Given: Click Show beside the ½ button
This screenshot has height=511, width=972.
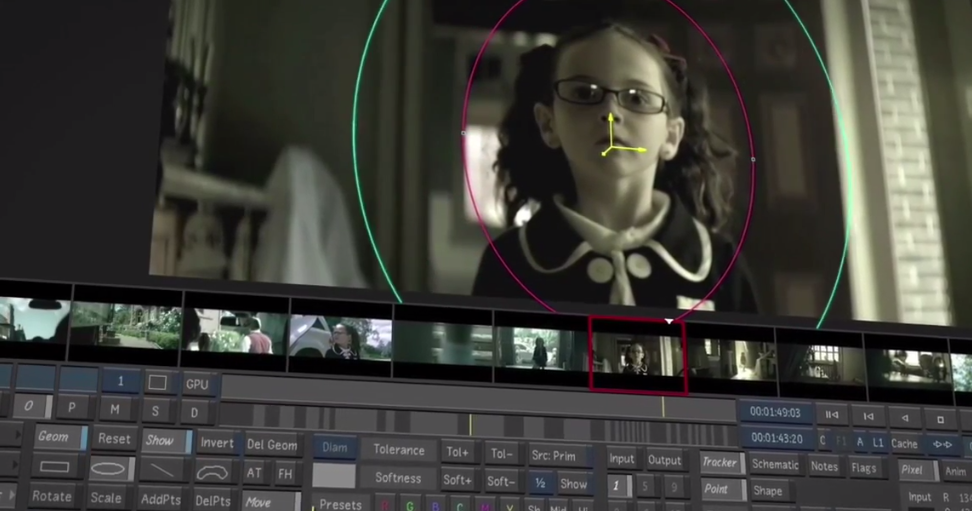Looking at the screenshot, I should 573,484.
